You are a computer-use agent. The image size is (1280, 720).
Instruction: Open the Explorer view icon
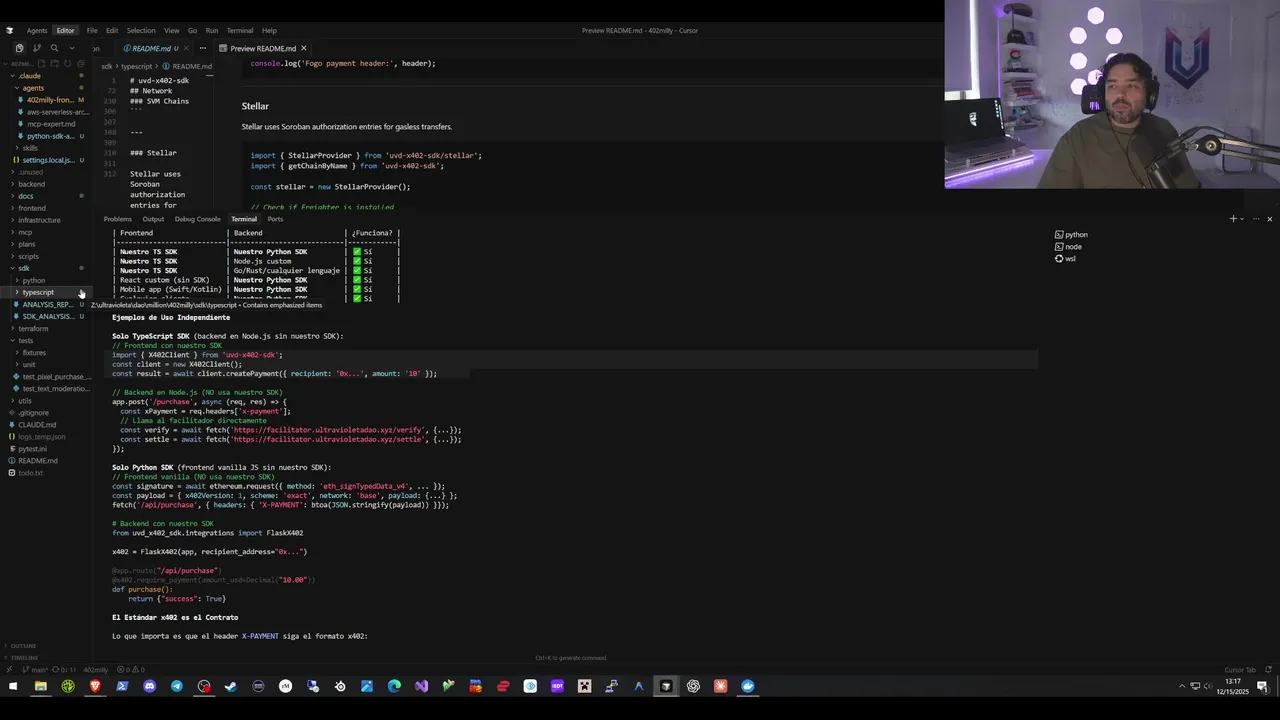(19, 48)
